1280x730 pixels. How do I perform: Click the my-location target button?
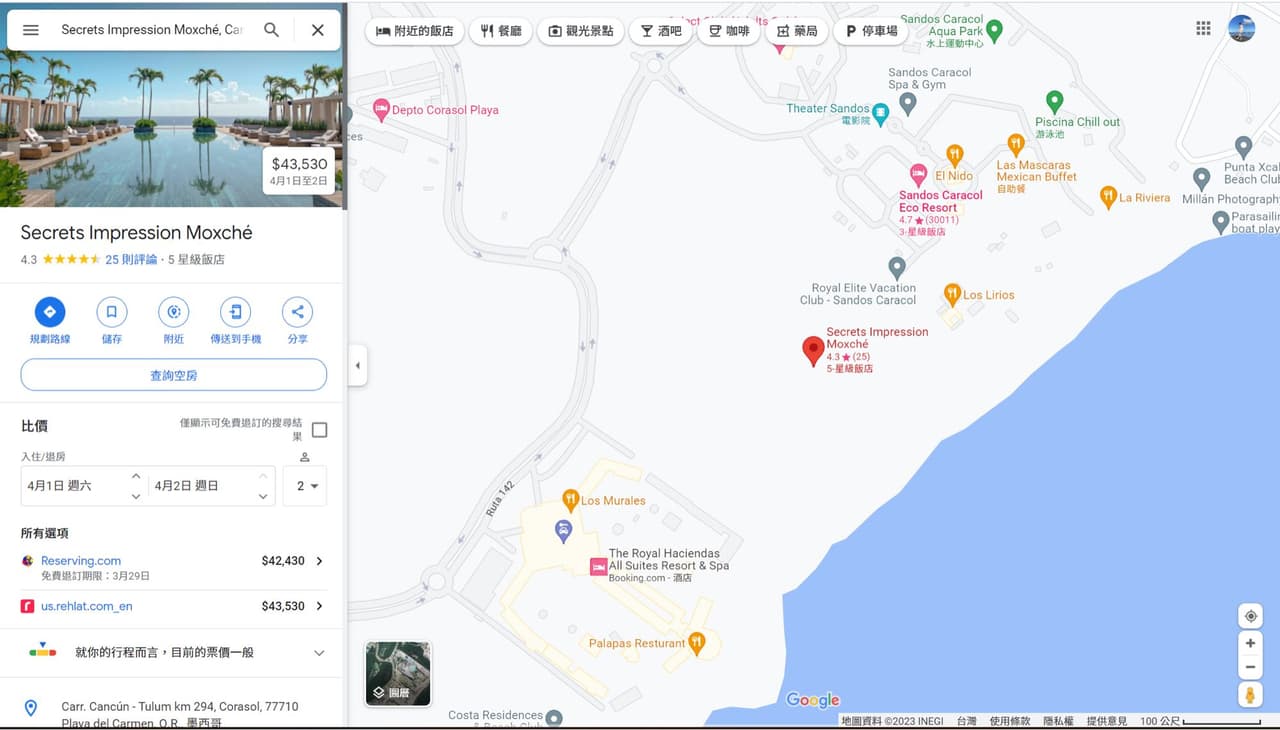tap(1250, 616)
